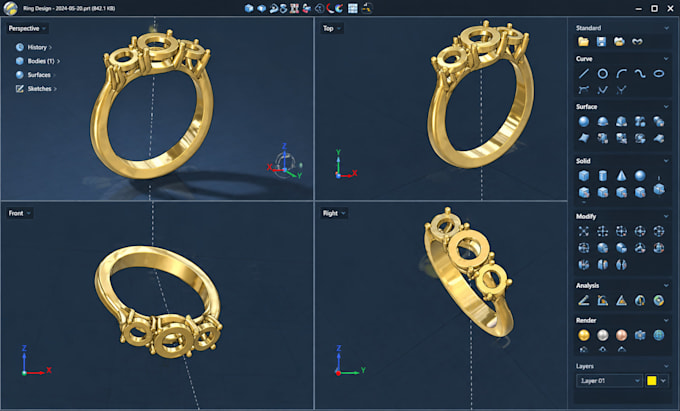Image resolution: width=680 pixels, height=411 pixels.
Task: Select the Line curve tool
Action: (x=584, y=74)
